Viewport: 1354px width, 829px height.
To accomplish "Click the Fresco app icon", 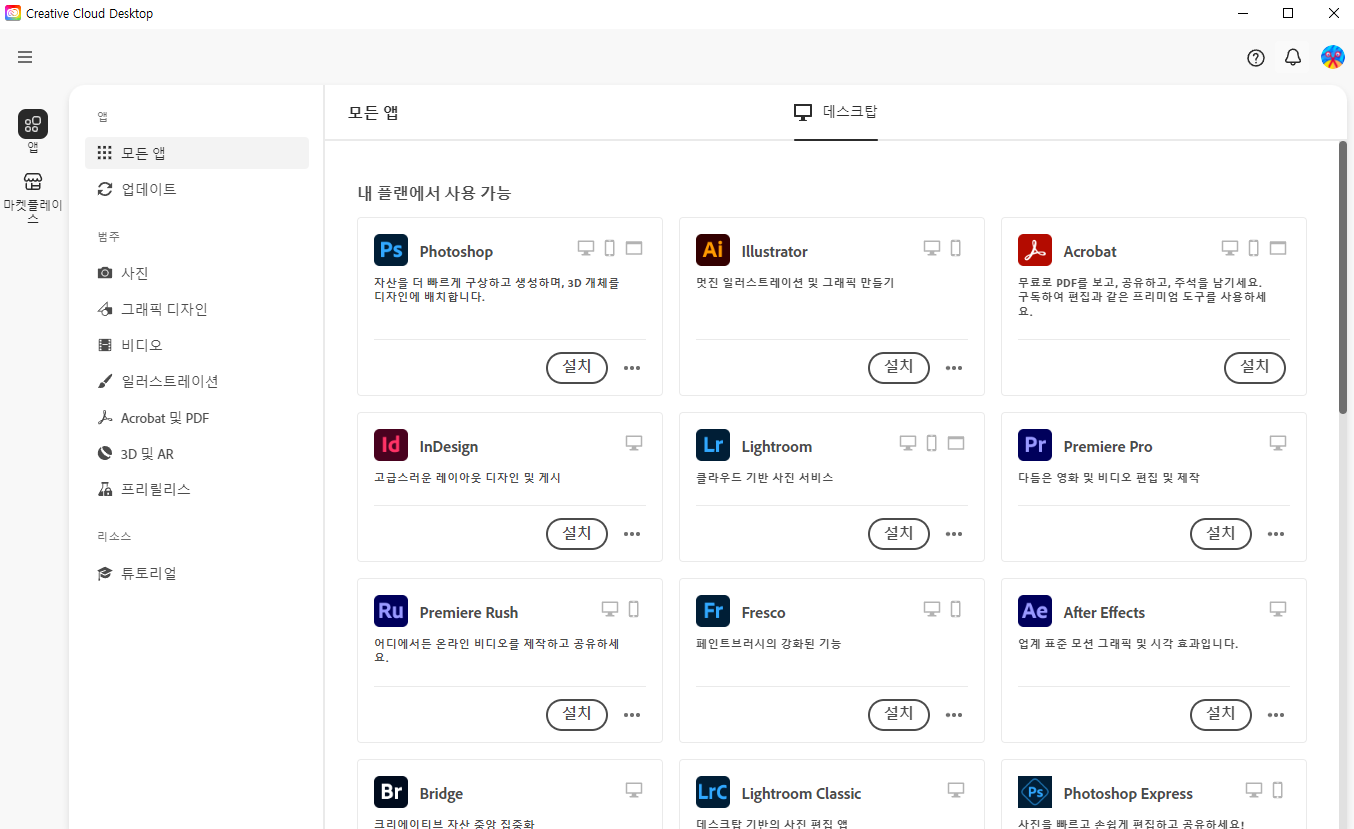I will (712, 611).
